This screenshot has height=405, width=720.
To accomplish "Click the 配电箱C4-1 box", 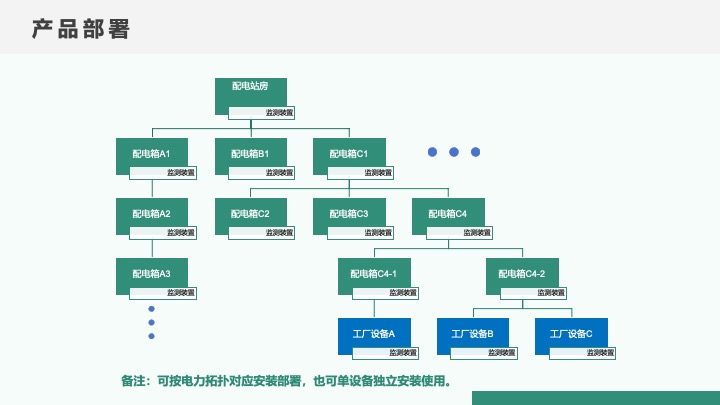I will point(374,273).
